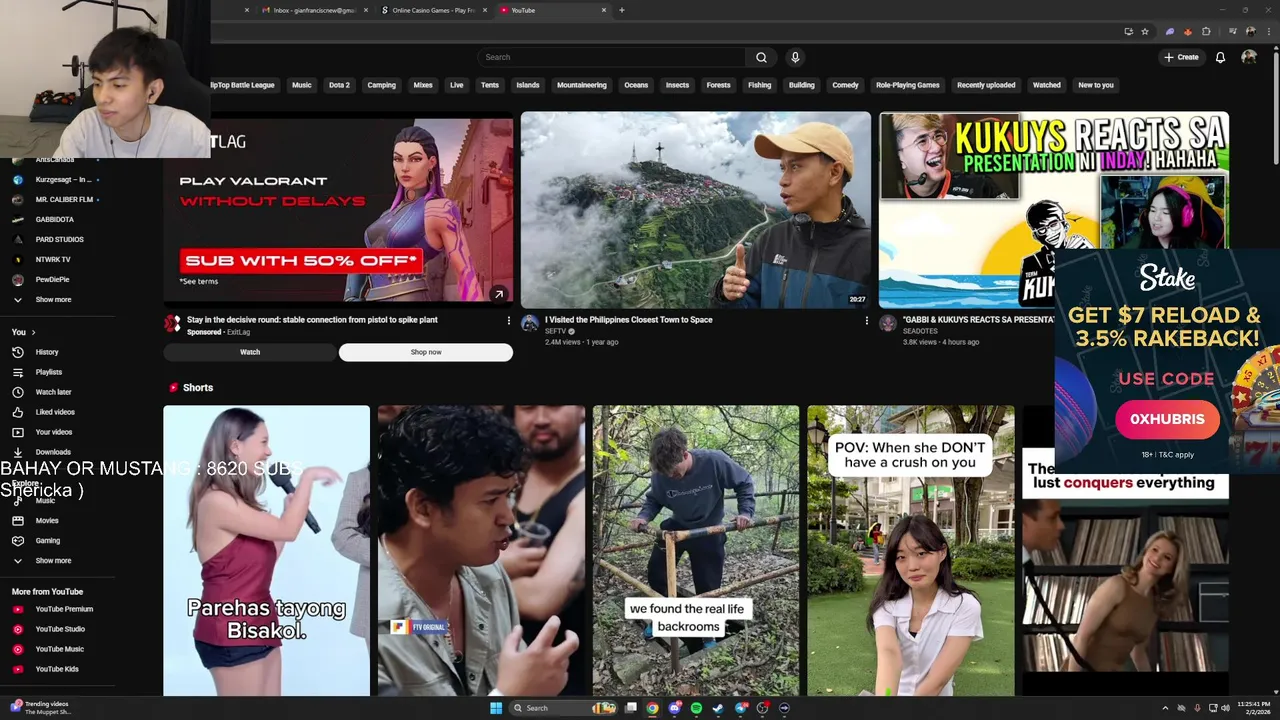Select the Role-Playing Games chip
The height and width of the screenshot is (720, 1280).
[x=907, y=85]
